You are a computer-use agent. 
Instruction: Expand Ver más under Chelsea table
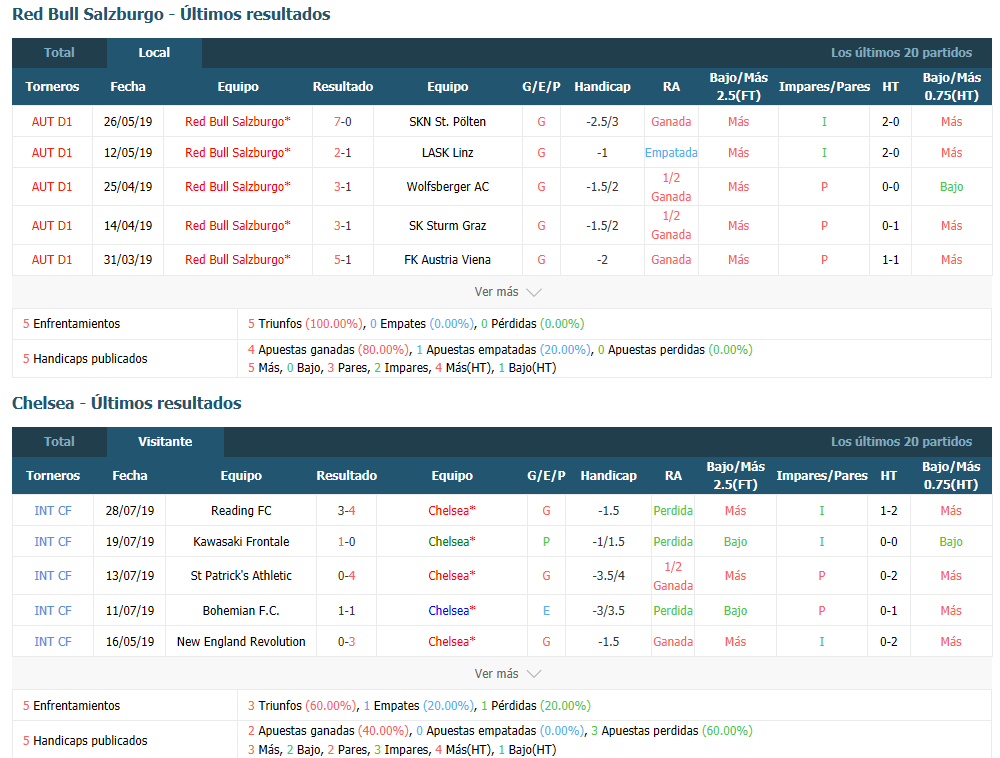[x=507, y=674]
